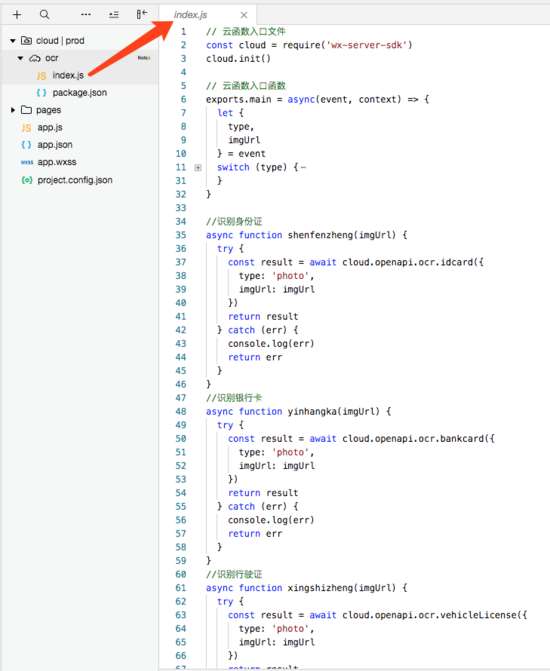Collapse the ocr cloud function folder
Viewport: 550px width, 671px height.
[x=20, y=58]
